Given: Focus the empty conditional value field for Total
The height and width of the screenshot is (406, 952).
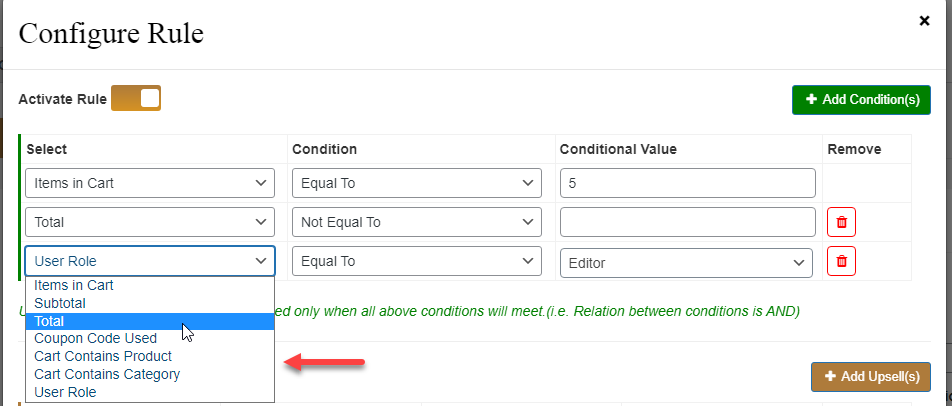Looking at the screenshot, I should click(x=688, y=222).
